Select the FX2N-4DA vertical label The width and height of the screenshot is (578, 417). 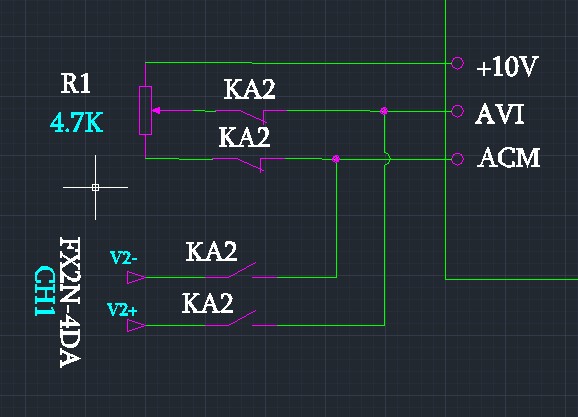[x=70, y=302]
